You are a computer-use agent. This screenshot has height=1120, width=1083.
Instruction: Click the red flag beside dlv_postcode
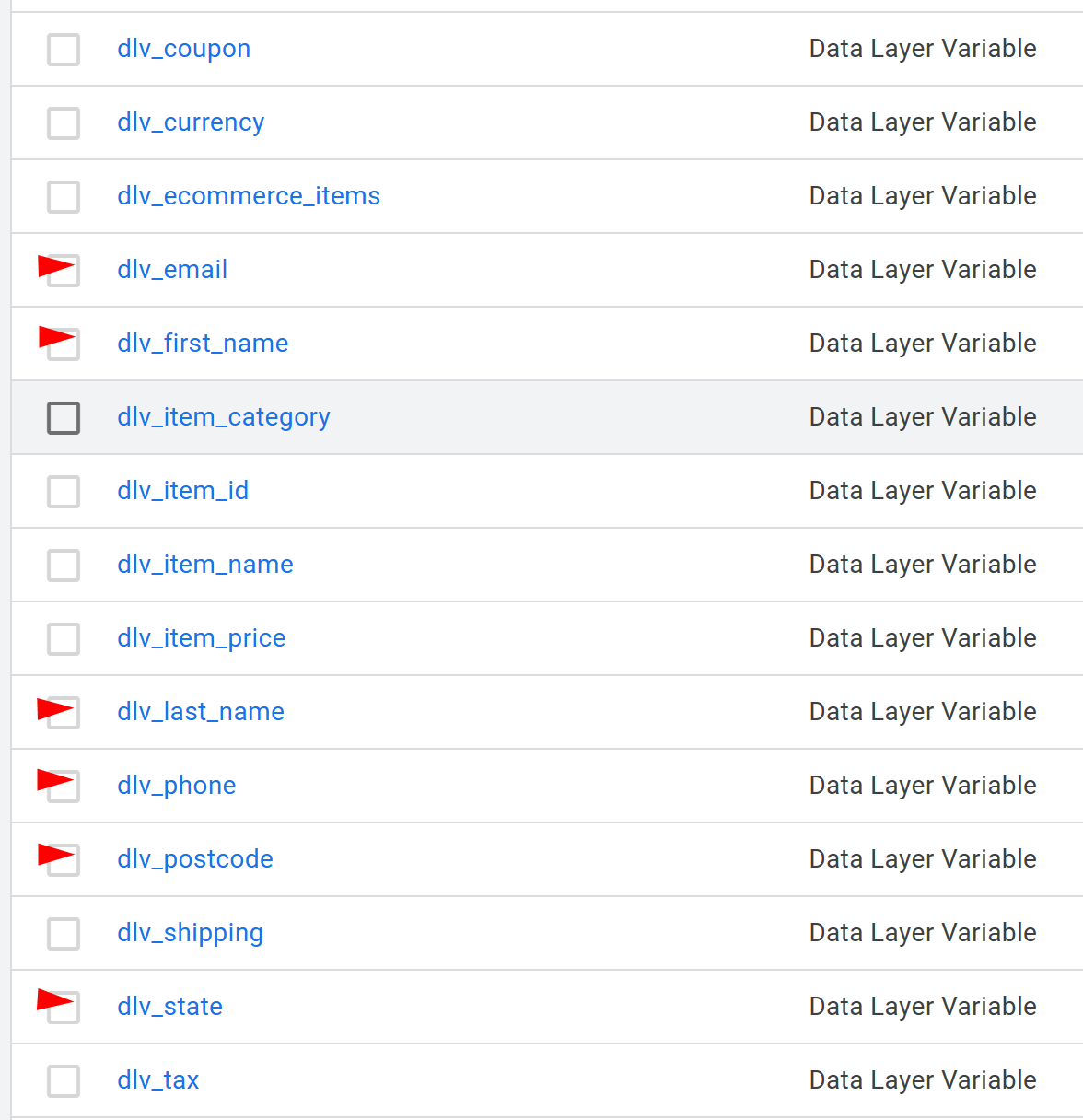[53, 855]
